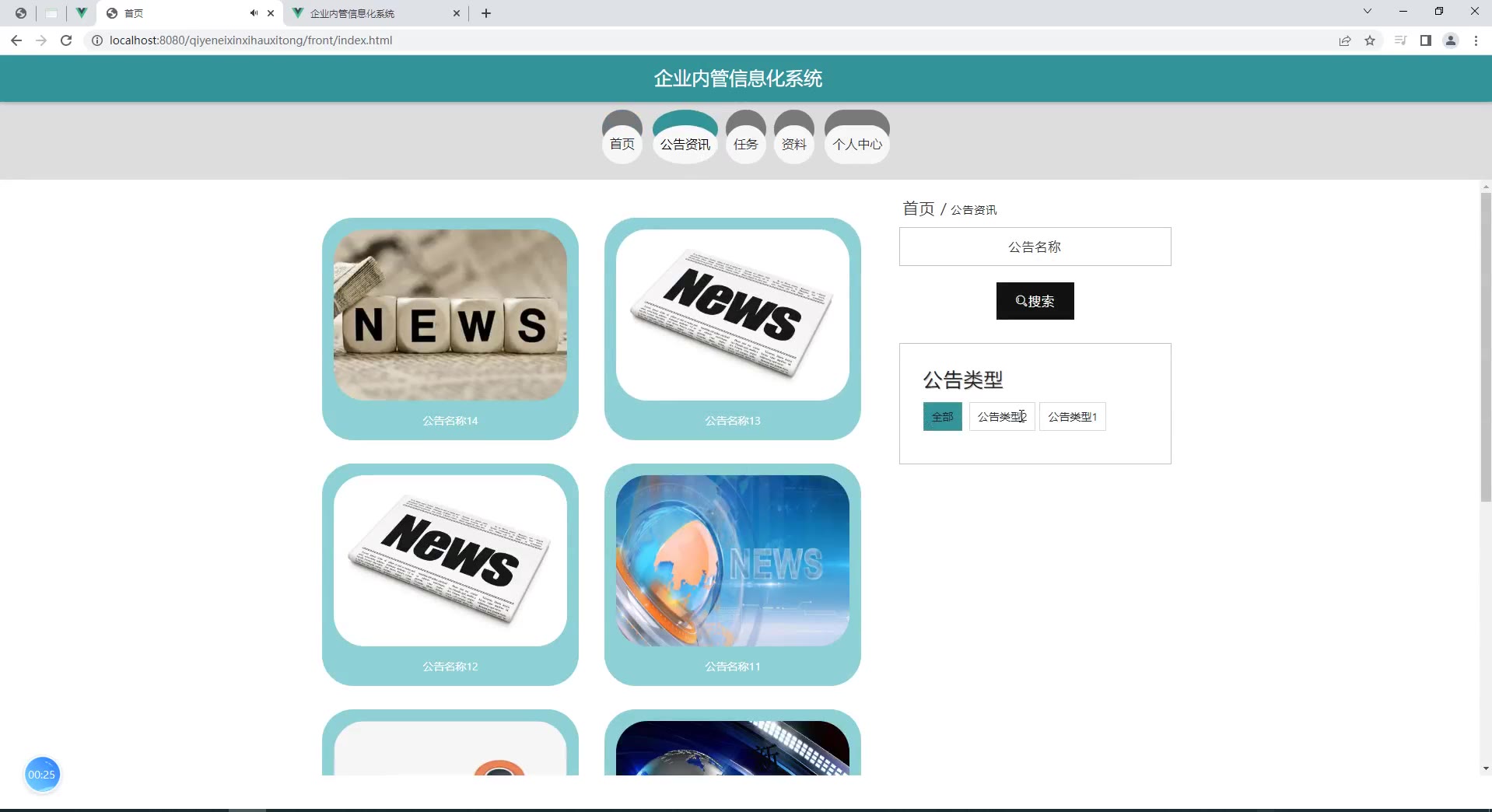Reload the page with the refresh icon
Image resolution: width=1492 pixels, height=812 pixels.
[66, 40]
